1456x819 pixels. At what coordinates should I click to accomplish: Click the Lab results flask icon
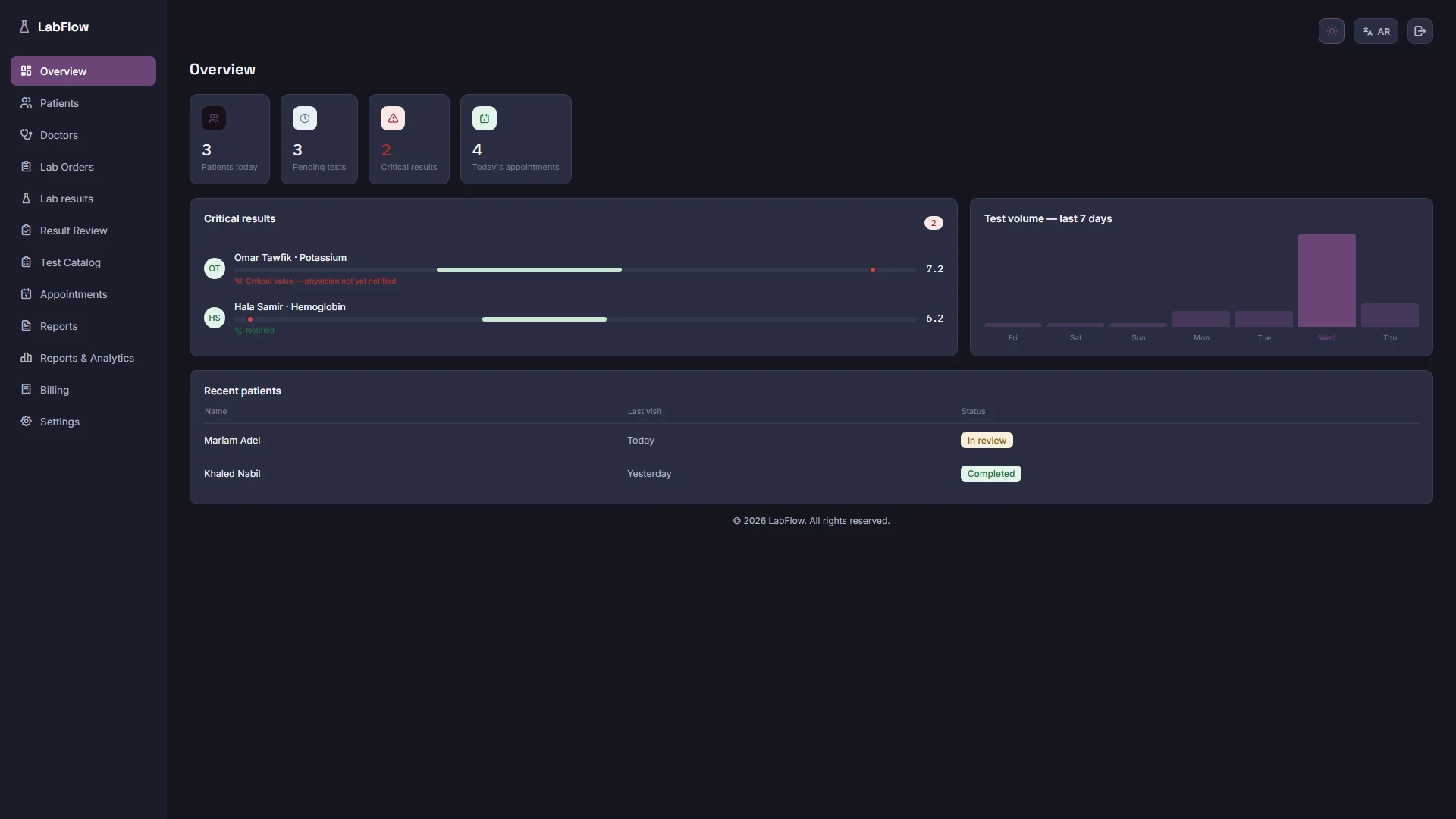pyautogui.click(x=26, y=198)
